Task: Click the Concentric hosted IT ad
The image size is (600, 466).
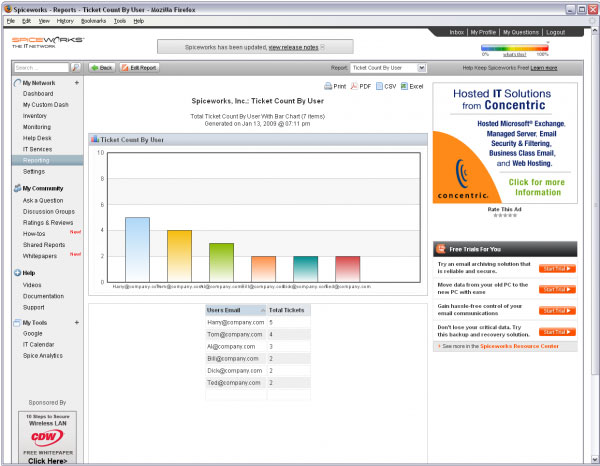Action: tap(505, 143)
